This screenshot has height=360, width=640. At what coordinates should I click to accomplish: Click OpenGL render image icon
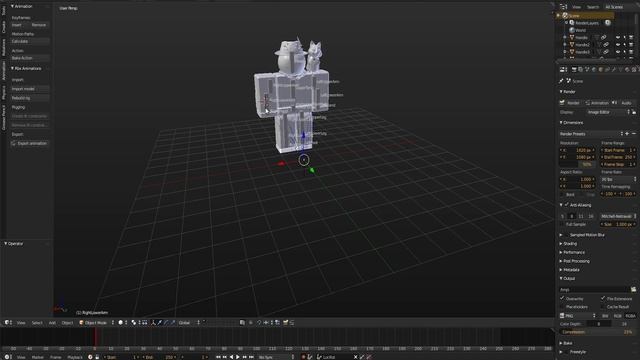[286, 322]
